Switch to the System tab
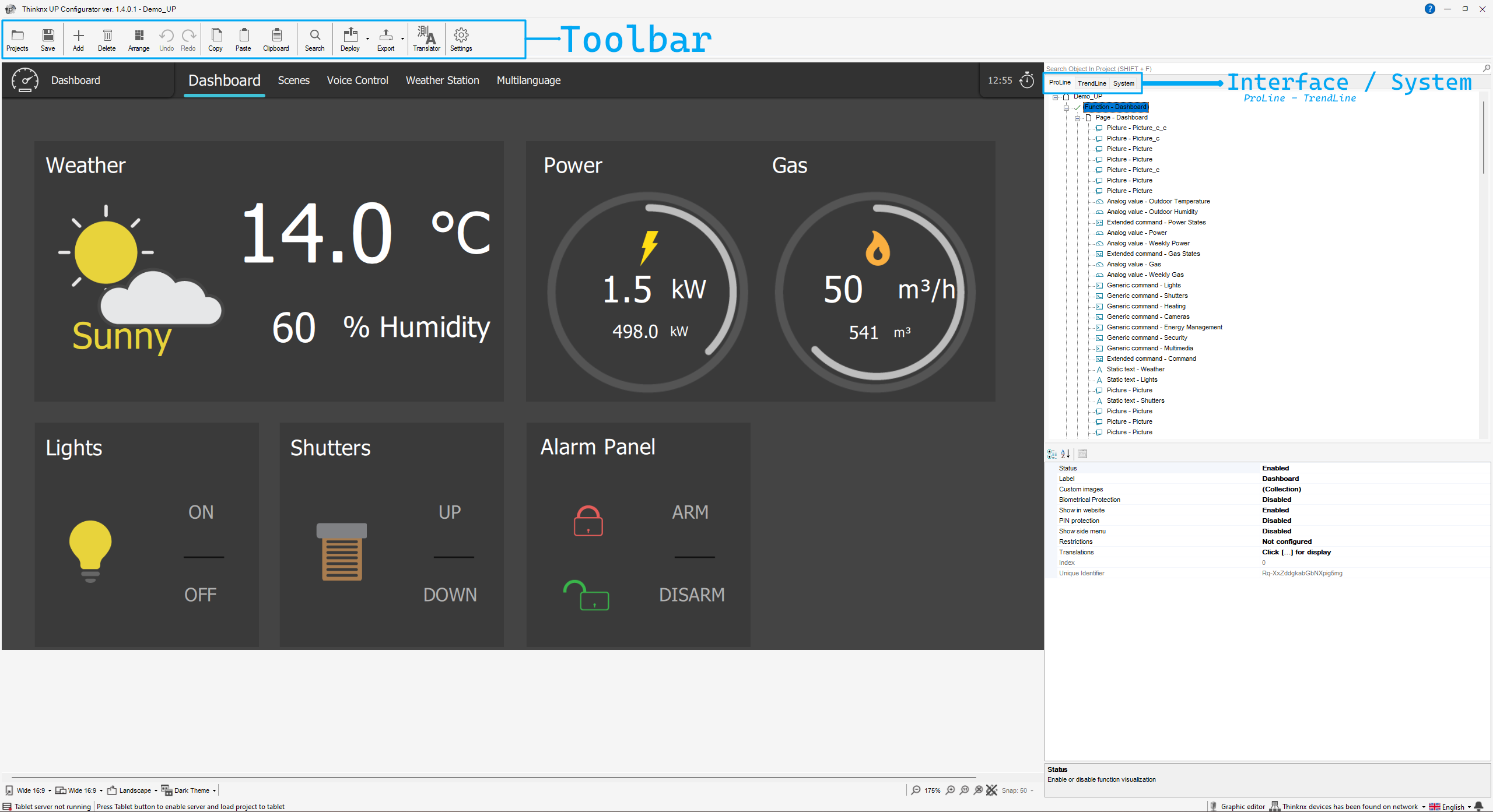Image resolution: width=1493 pixels, height=812 pixels. pos(1123,83)
